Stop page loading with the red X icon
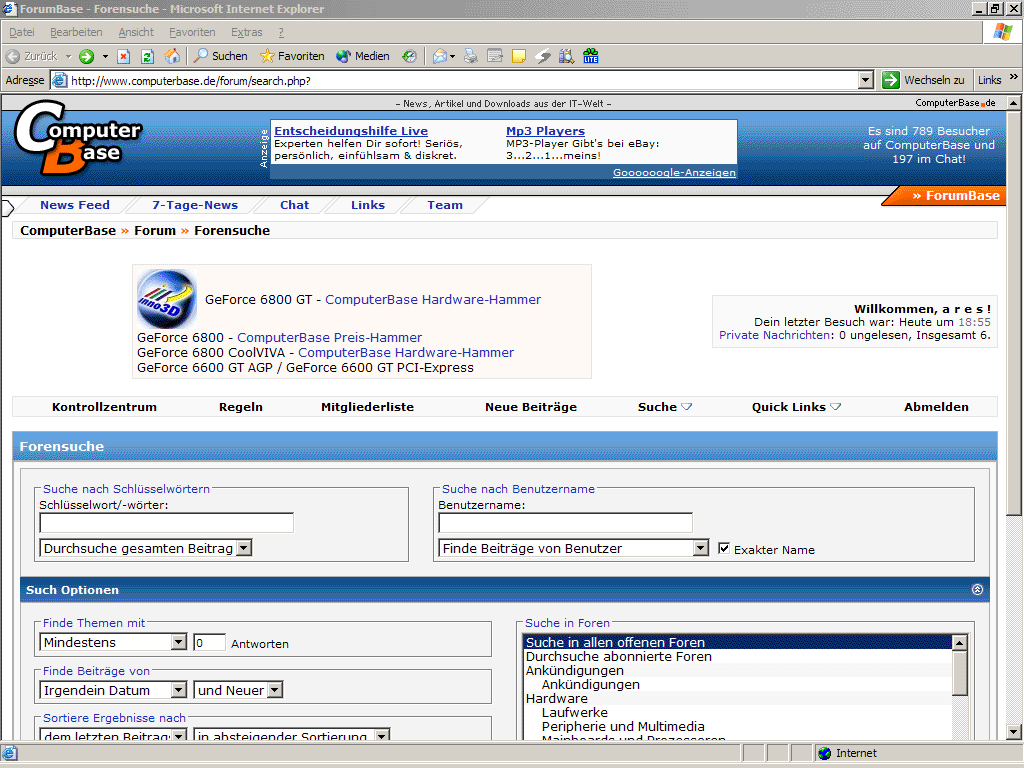 click(x=123, y=56)
